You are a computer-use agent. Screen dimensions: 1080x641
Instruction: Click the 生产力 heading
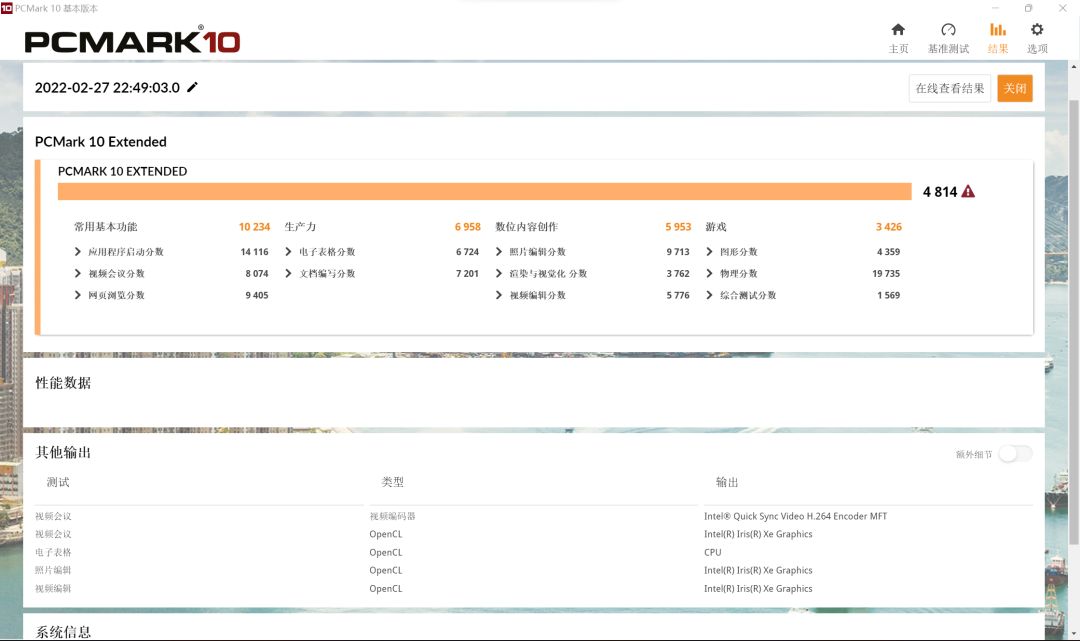point(300,227)
